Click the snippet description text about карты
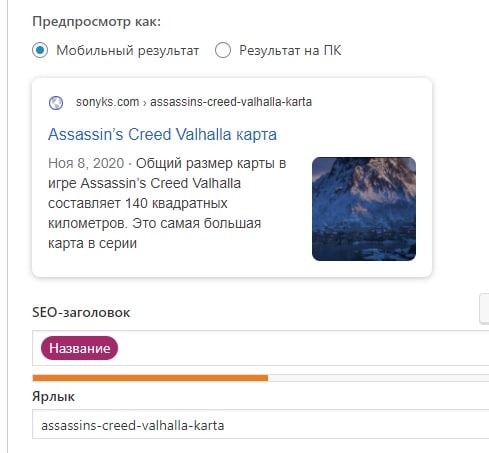The height and width of the screenshot is (453, 489). (x=167, y=203)
